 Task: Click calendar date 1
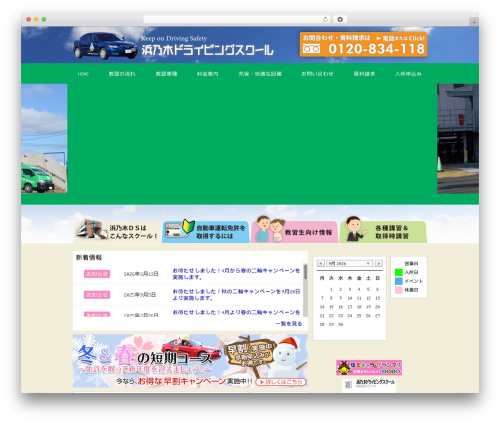(x=331, y=289)
